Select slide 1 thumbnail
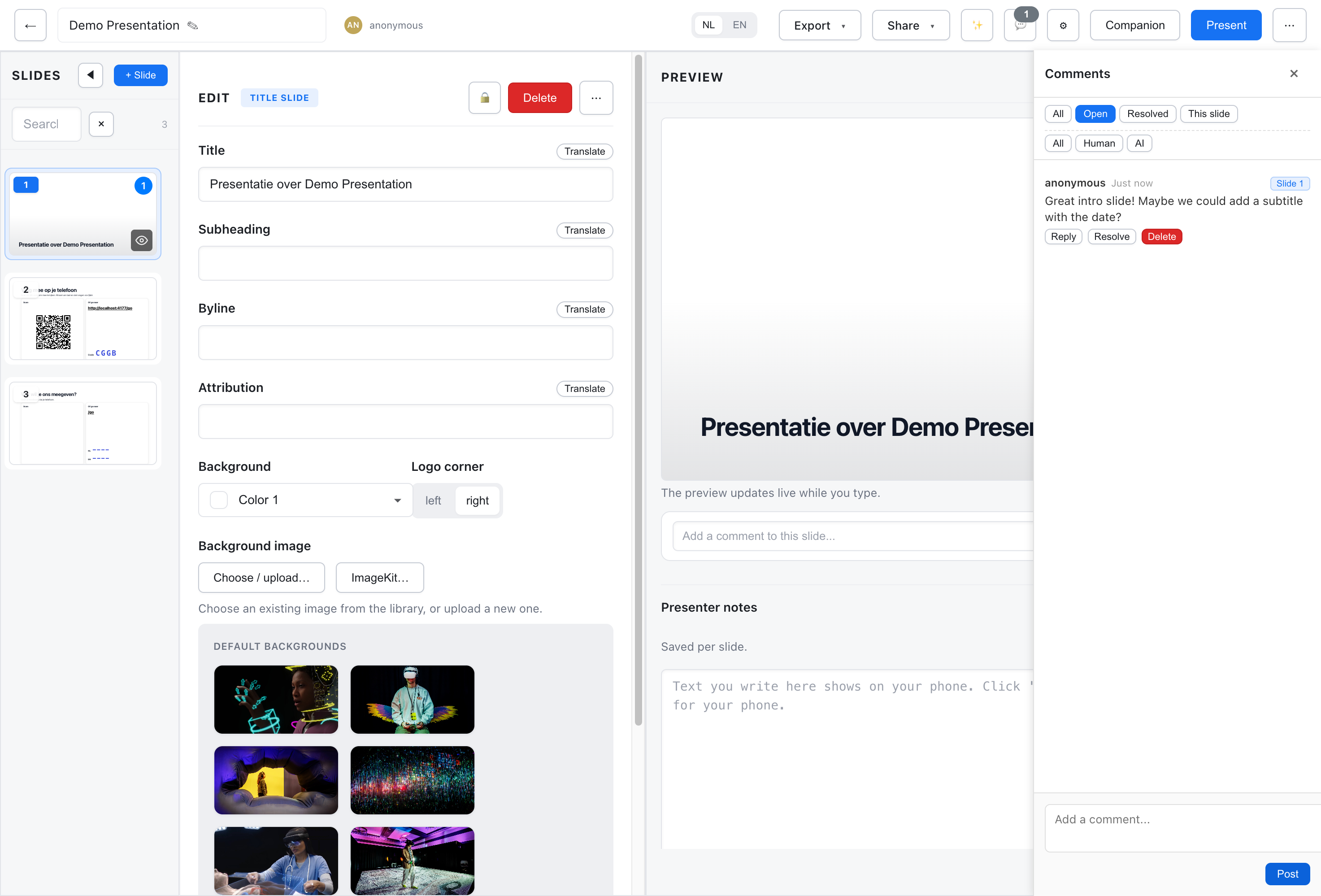This screenshot has width=1321, height=896. [x=83, y=214]
